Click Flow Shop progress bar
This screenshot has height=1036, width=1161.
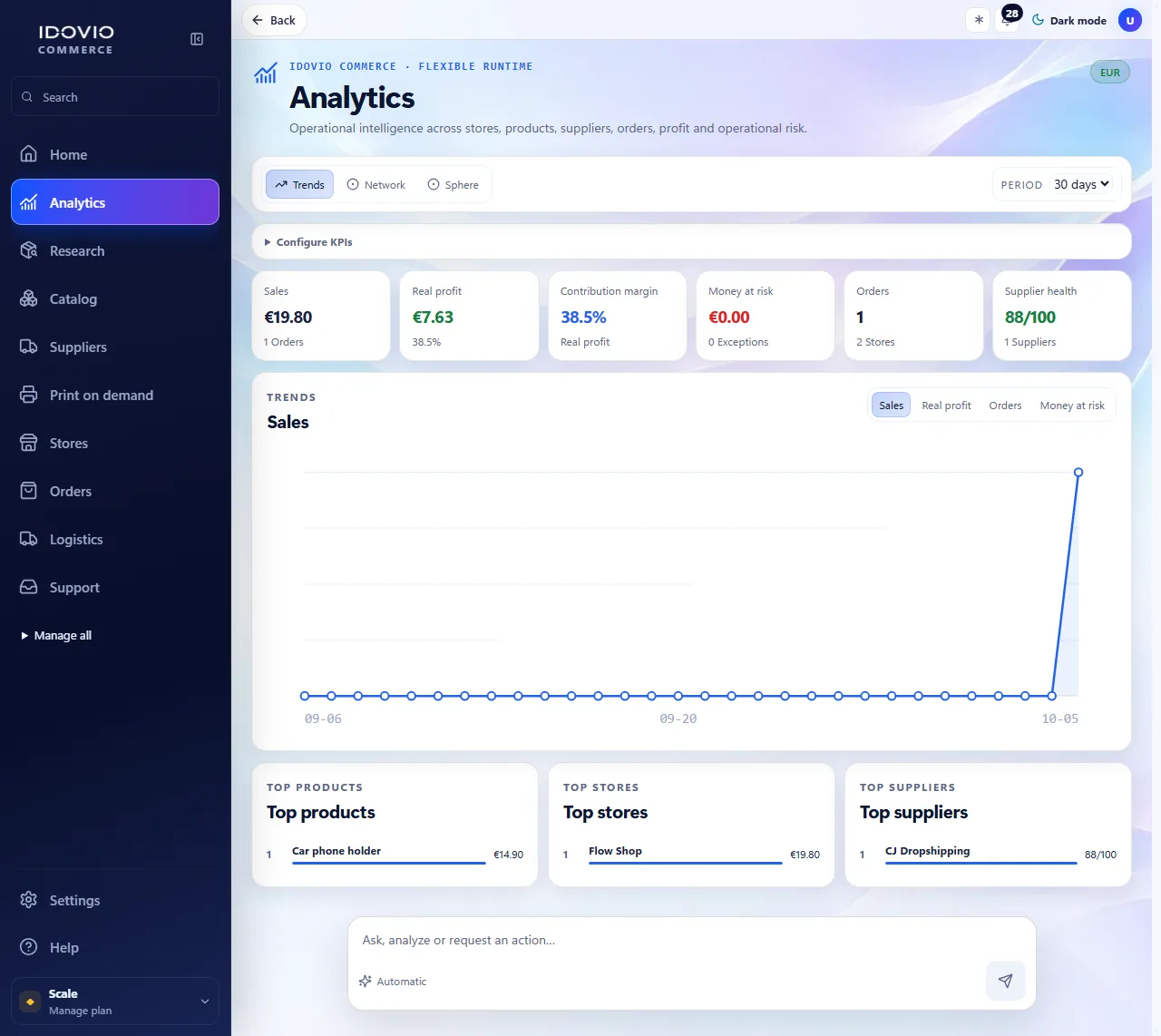(x=685, y=863)
